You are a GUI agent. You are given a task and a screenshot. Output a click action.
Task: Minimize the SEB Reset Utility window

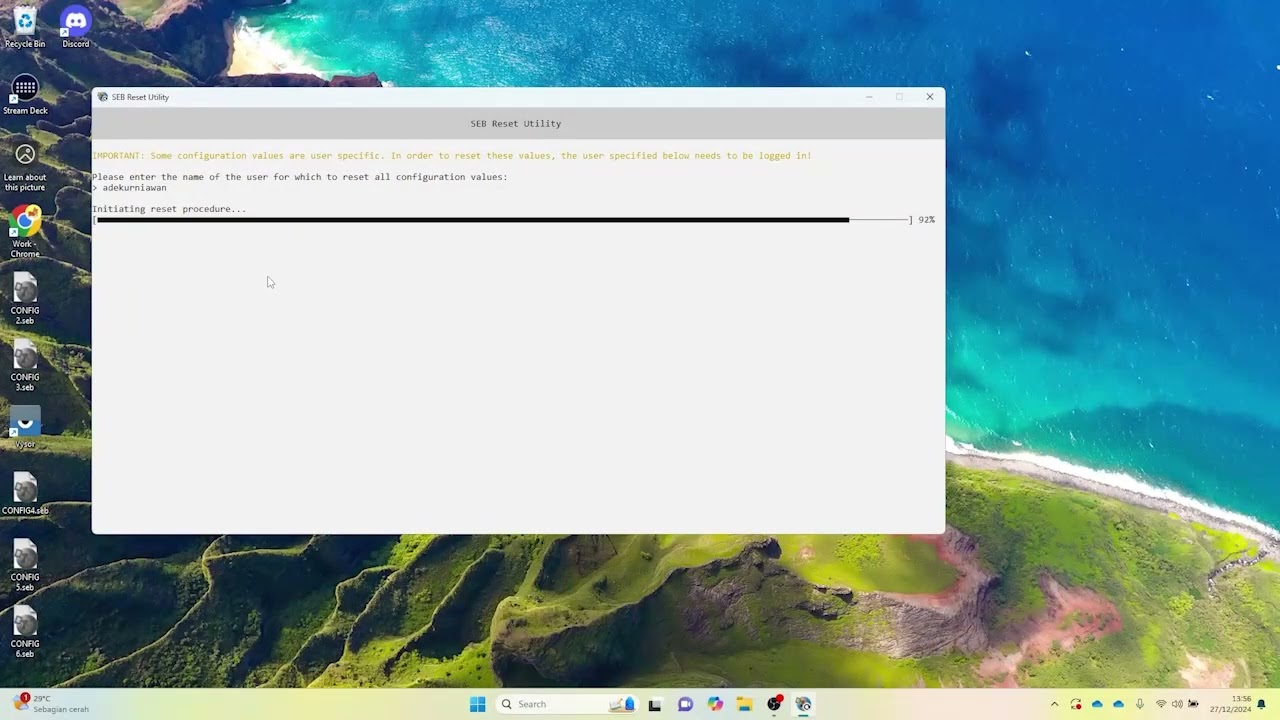[x=869, y=97]
